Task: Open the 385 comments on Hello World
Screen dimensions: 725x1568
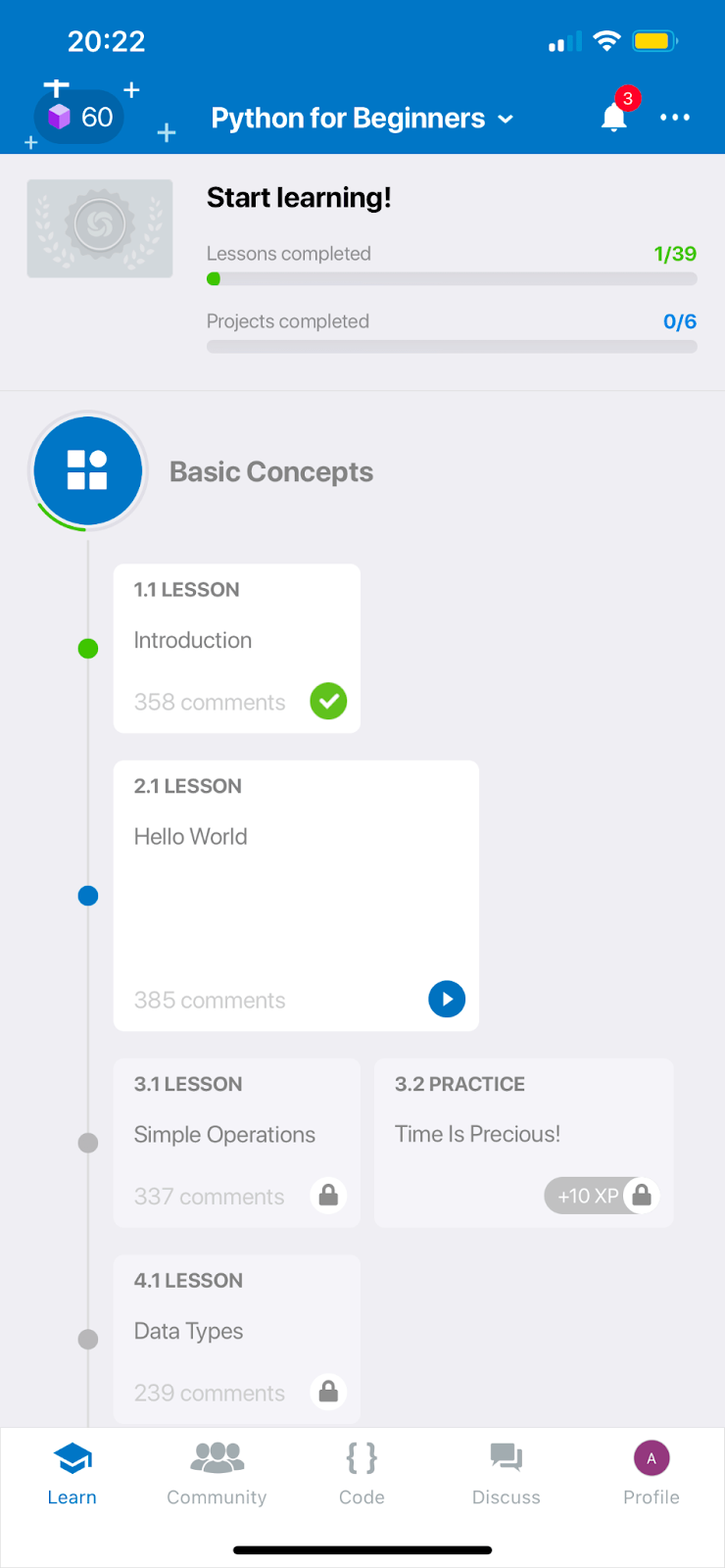Action: tap(210, 1001)
